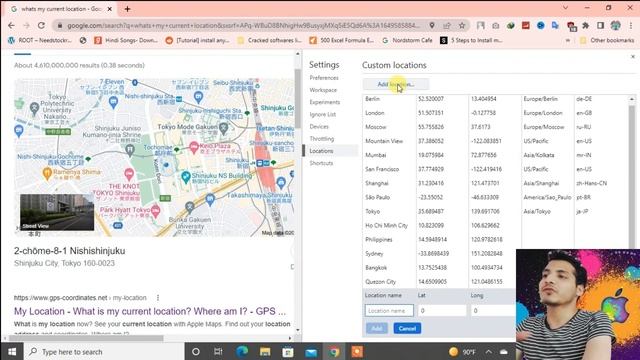Screen dimensions: 640x360
Task: Click the Street View thumbnail on the map
Action: 57,212
